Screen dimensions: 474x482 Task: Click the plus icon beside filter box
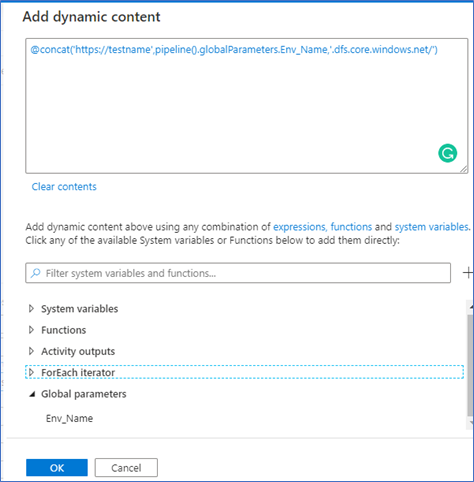tap(468, 273)
